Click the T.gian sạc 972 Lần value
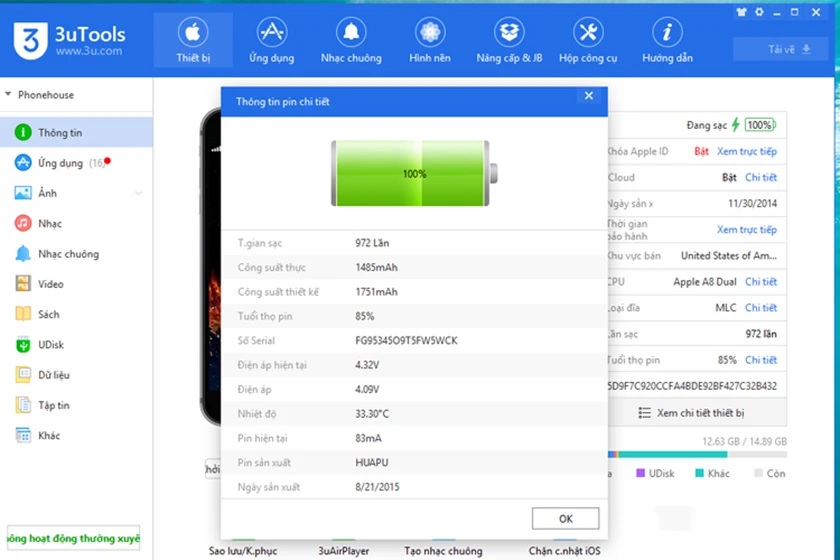The height and width of the screenshot is (560, 840). [x=372, y=243]
